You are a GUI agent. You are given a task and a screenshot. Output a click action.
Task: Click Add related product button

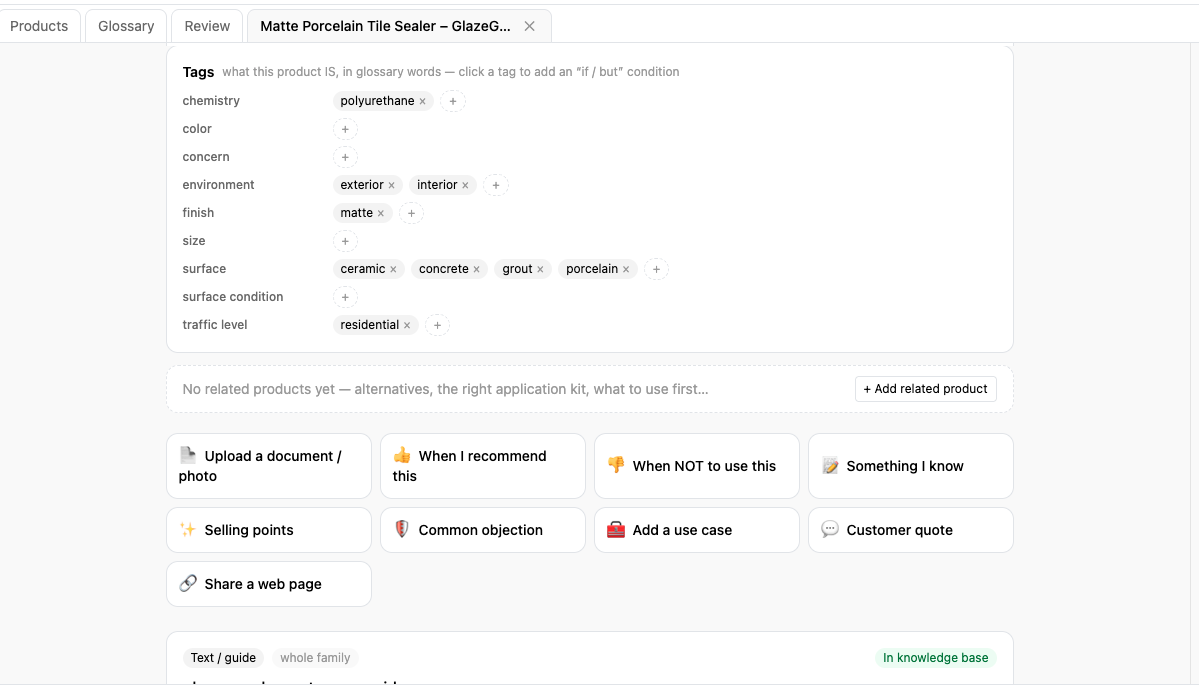click(925, 388)
